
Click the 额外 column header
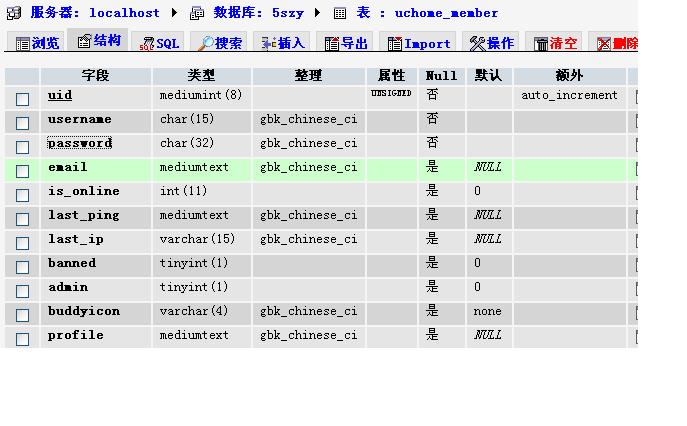click(569, 76)
